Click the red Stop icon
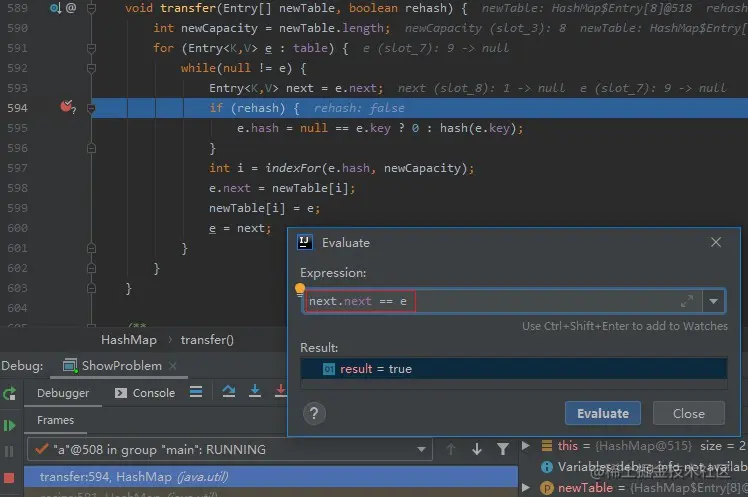The image size is (748, 497). [9, 477]
